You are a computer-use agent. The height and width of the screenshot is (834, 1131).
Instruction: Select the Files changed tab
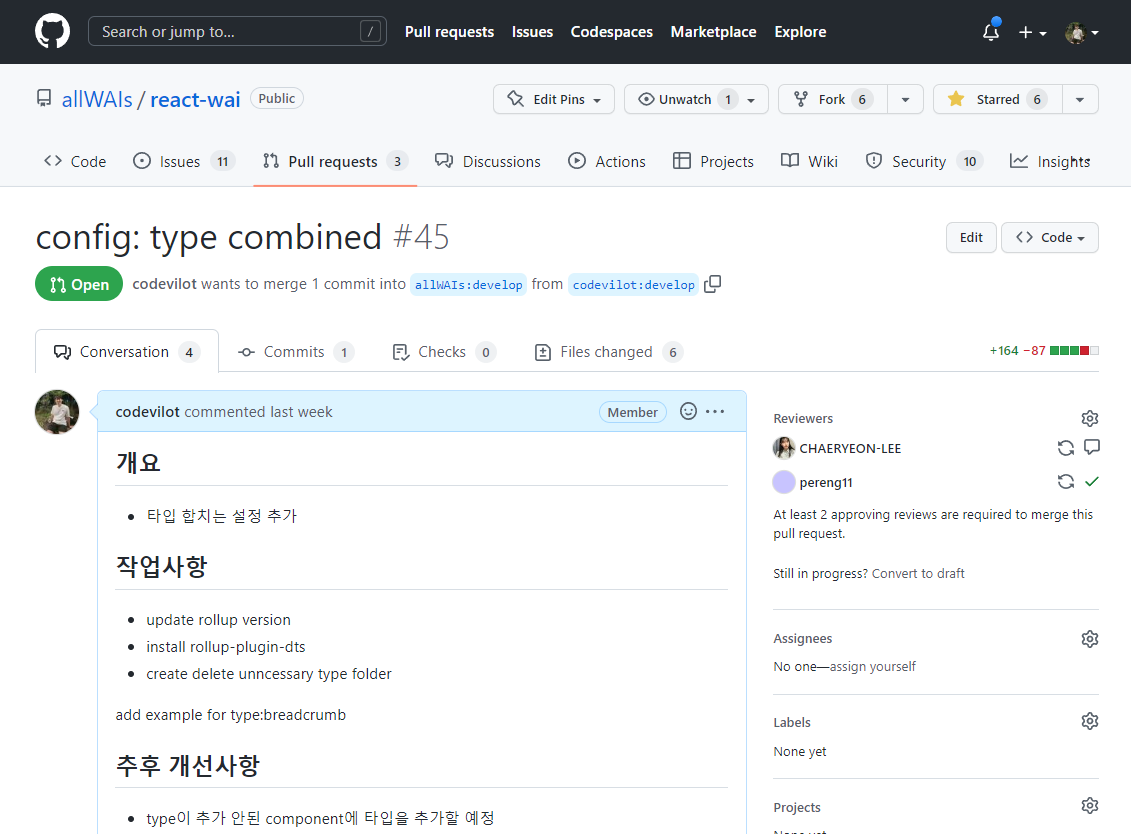coord(608,351)
